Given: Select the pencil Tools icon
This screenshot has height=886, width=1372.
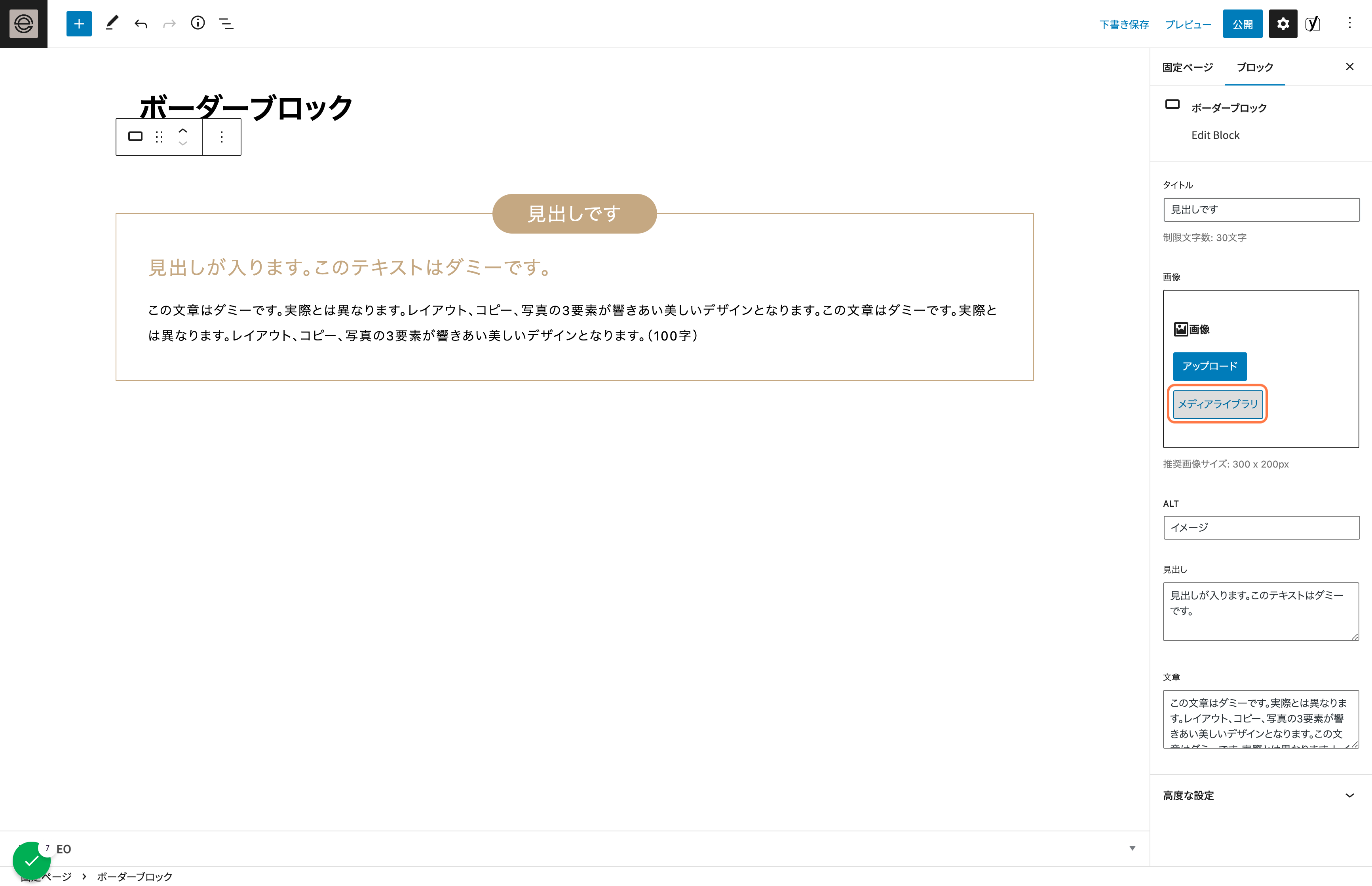Looking at the screenshot, I should [112, 24].
